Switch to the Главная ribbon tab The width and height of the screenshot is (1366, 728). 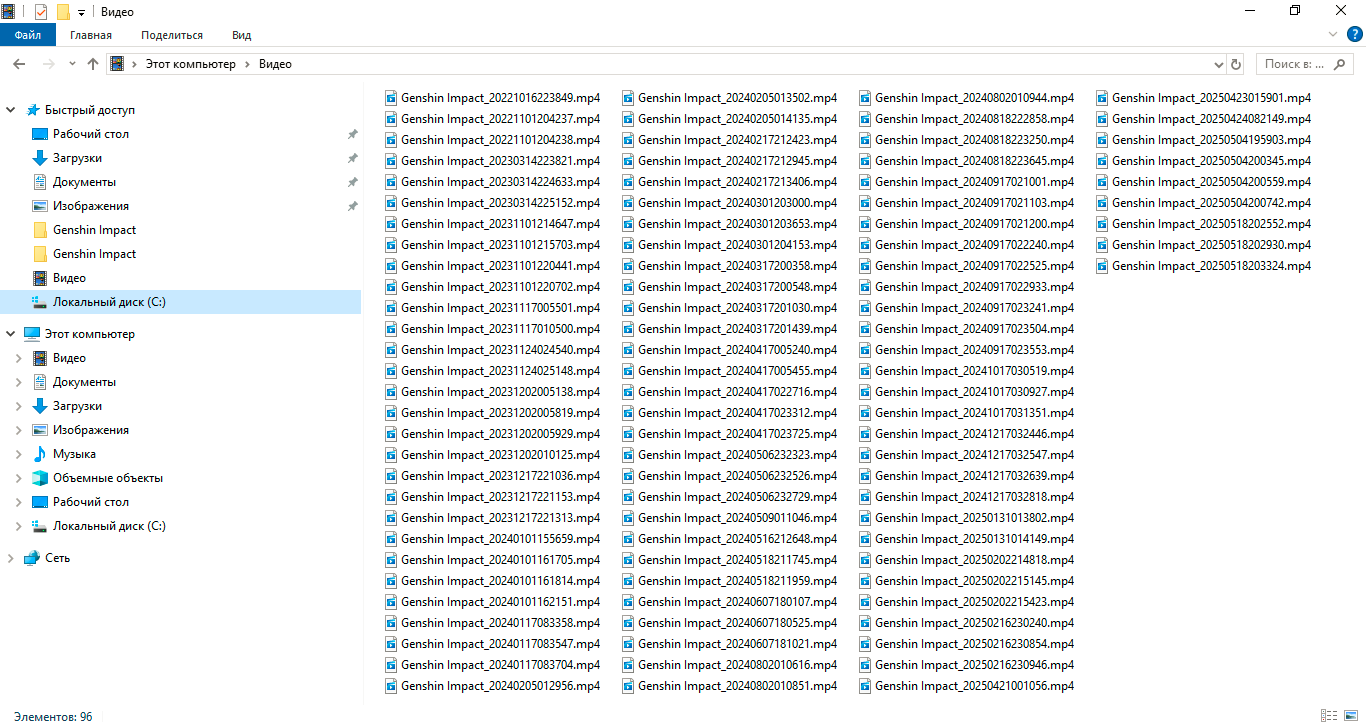click(91, 35)
